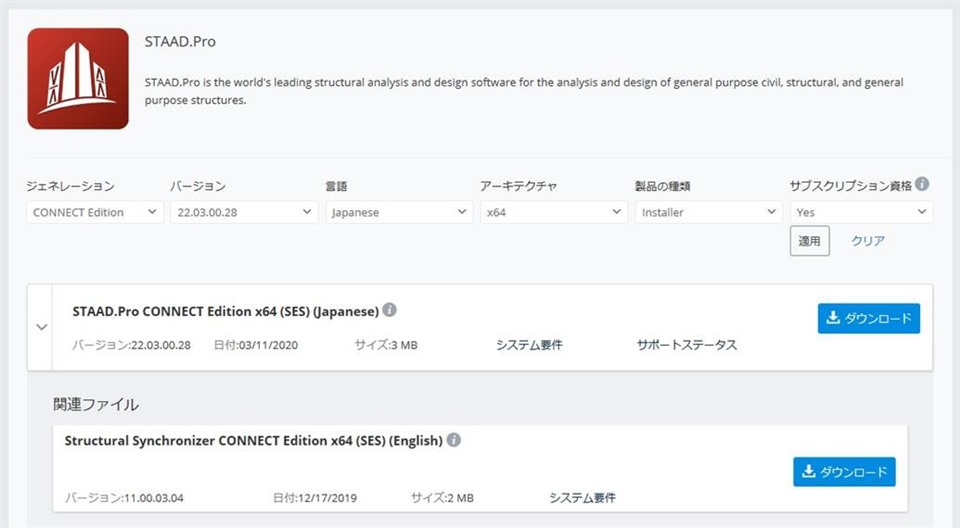Click info icon next to STAAD.Pro CONNECT Edition title
Image resolution: width=960 pixels, height=528 pixels.
tap(389, 310)
